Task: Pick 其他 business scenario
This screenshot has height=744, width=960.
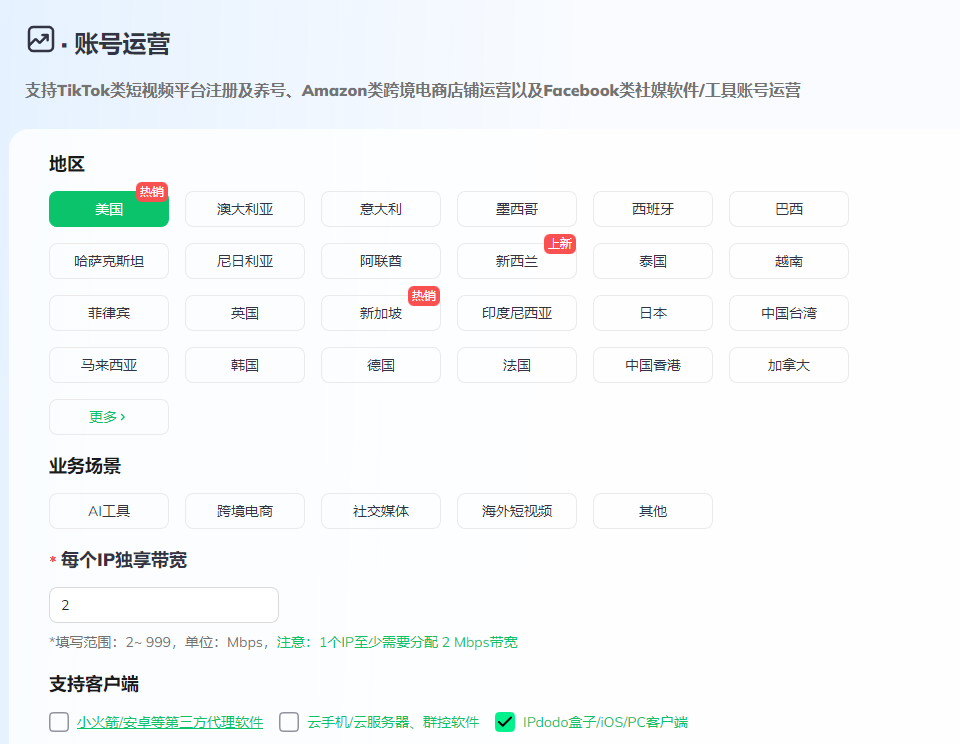Action: pos(653,511)
